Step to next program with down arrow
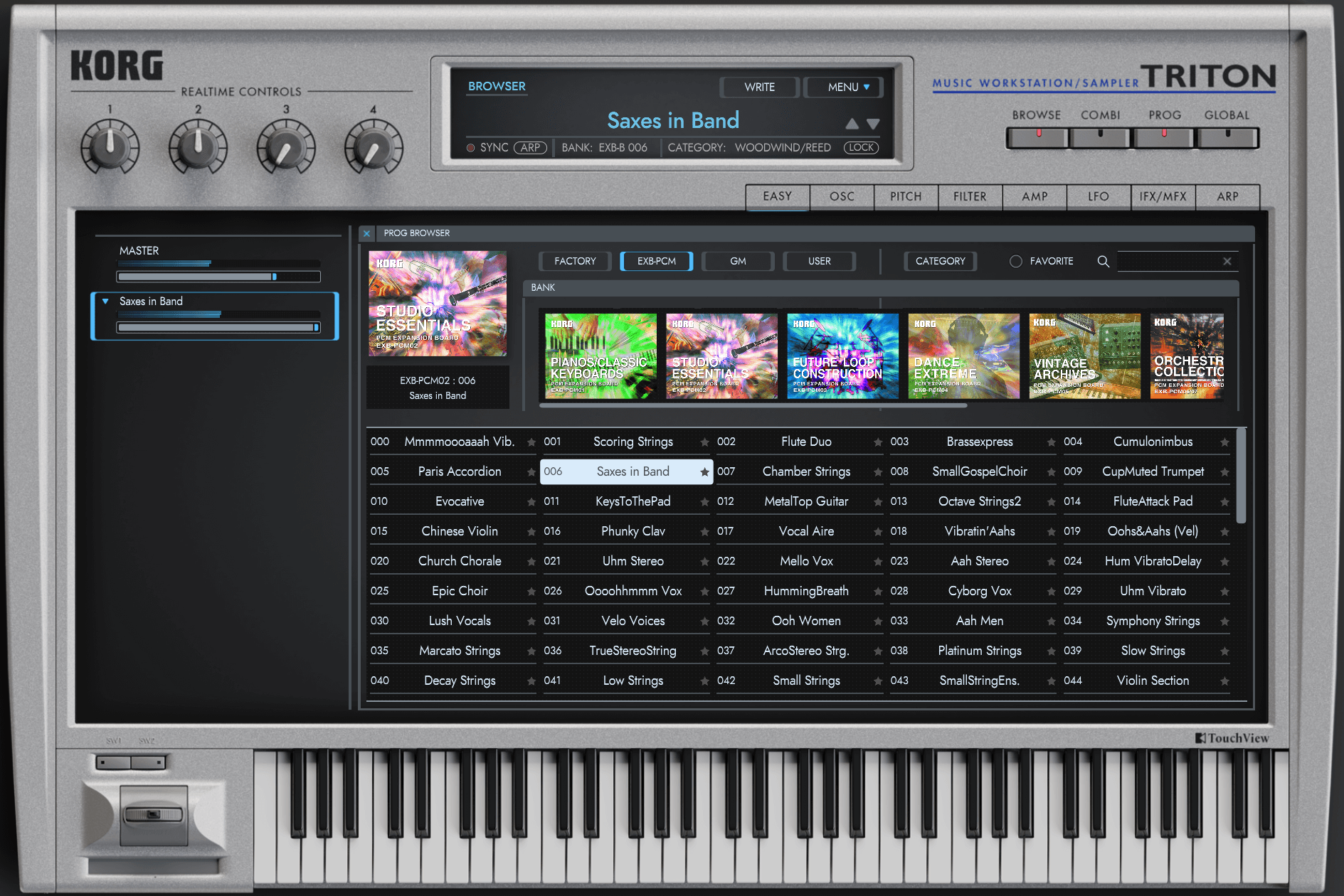Viewport: 1344px width, 896px height. 874,124
